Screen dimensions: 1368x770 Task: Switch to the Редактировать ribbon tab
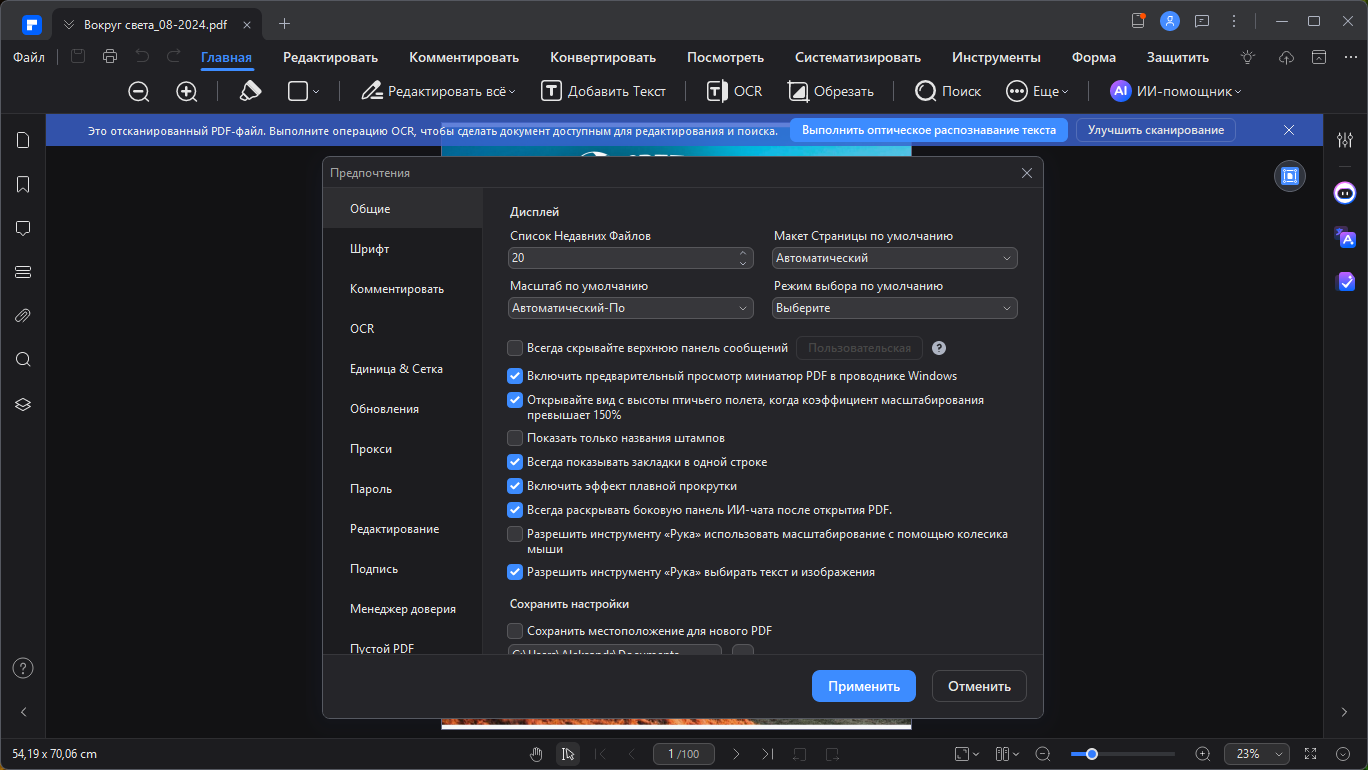tap(330, 57)
